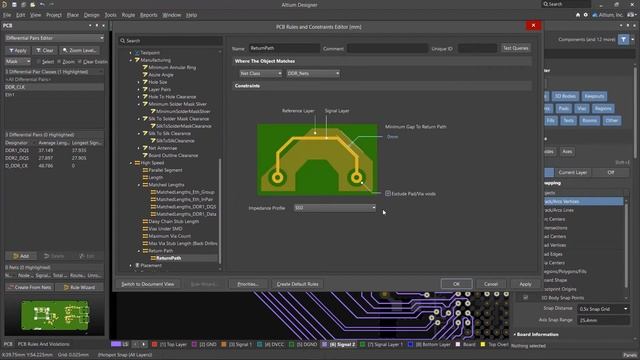This screenshot has height=360, width=640.
Task: Click icon beside ReturnPath rule
Action: click(153, 258)
